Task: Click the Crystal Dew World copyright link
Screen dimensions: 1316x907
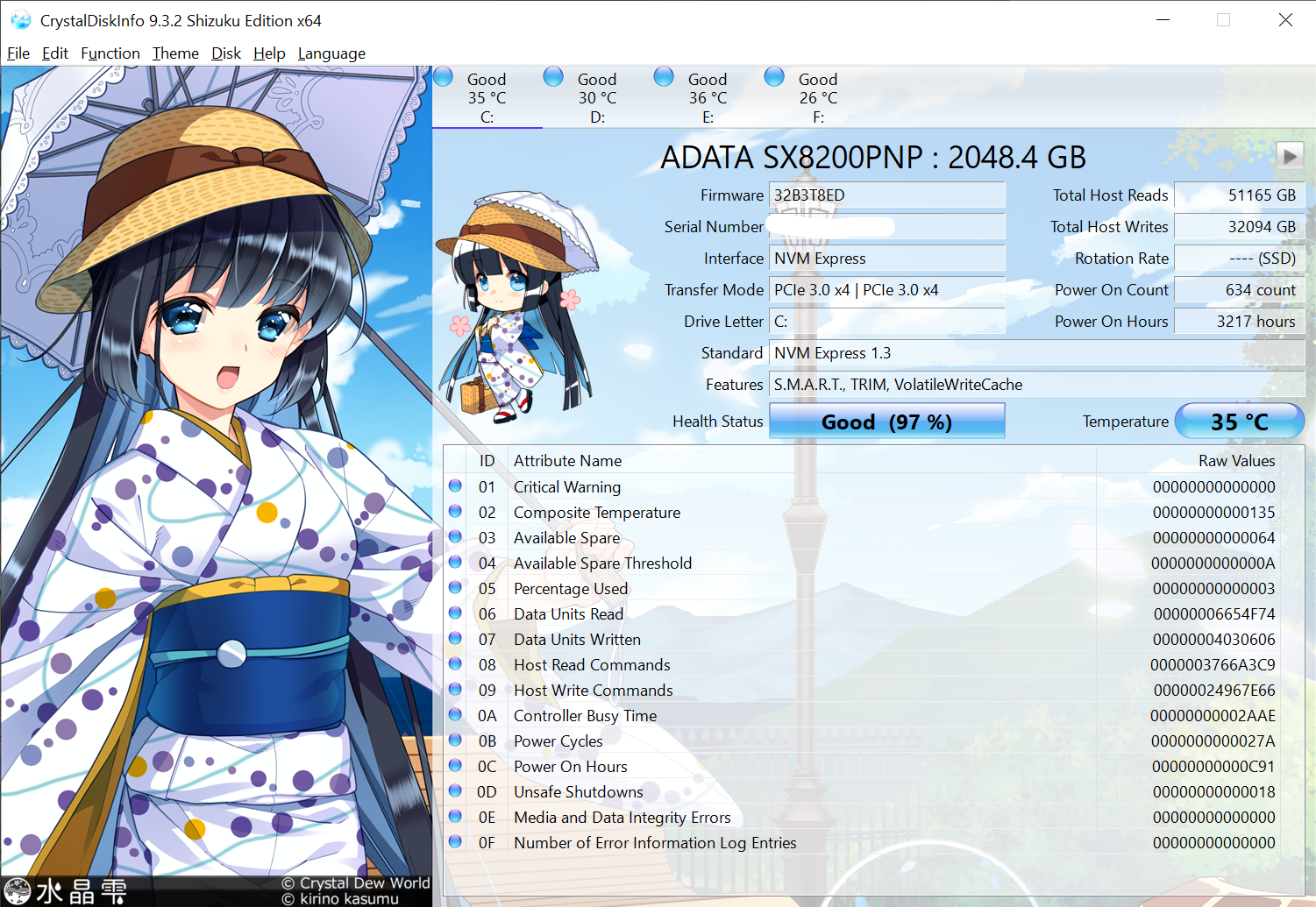Action: click(x=356, y=883)
